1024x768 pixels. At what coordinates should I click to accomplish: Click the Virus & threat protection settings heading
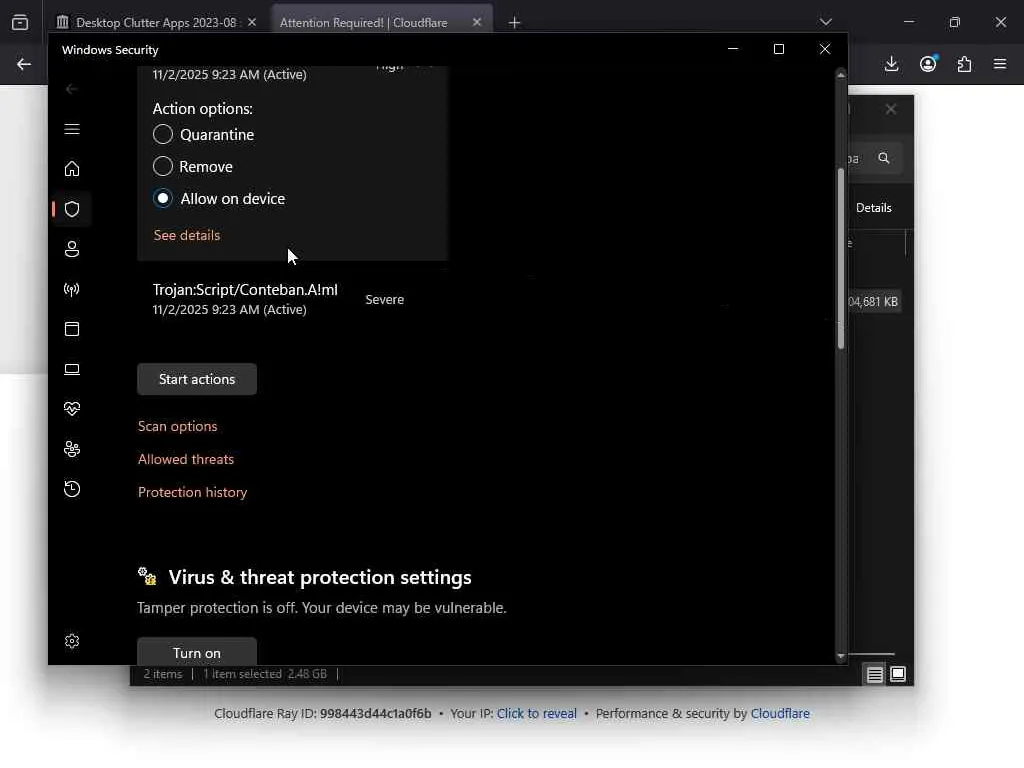pos(320,577)
